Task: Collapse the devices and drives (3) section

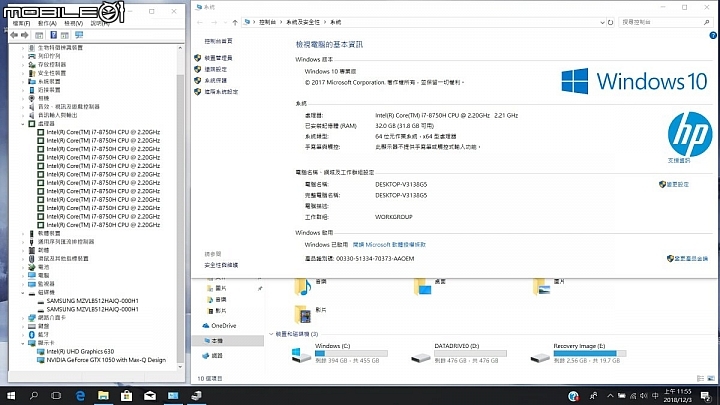Action: tap(271, 334)
